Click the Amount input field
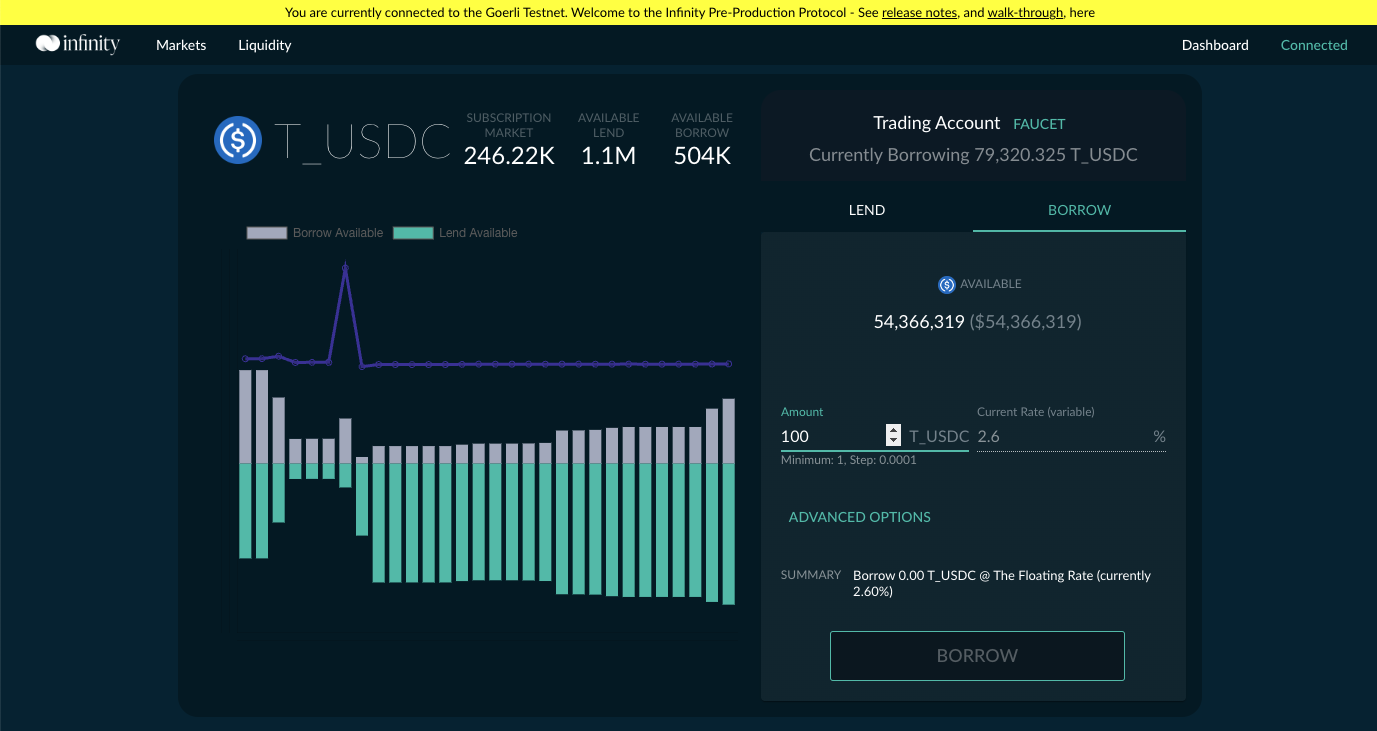Viewport: 1377px width, 731px height. pyautogui.click(x=831, y=436)
